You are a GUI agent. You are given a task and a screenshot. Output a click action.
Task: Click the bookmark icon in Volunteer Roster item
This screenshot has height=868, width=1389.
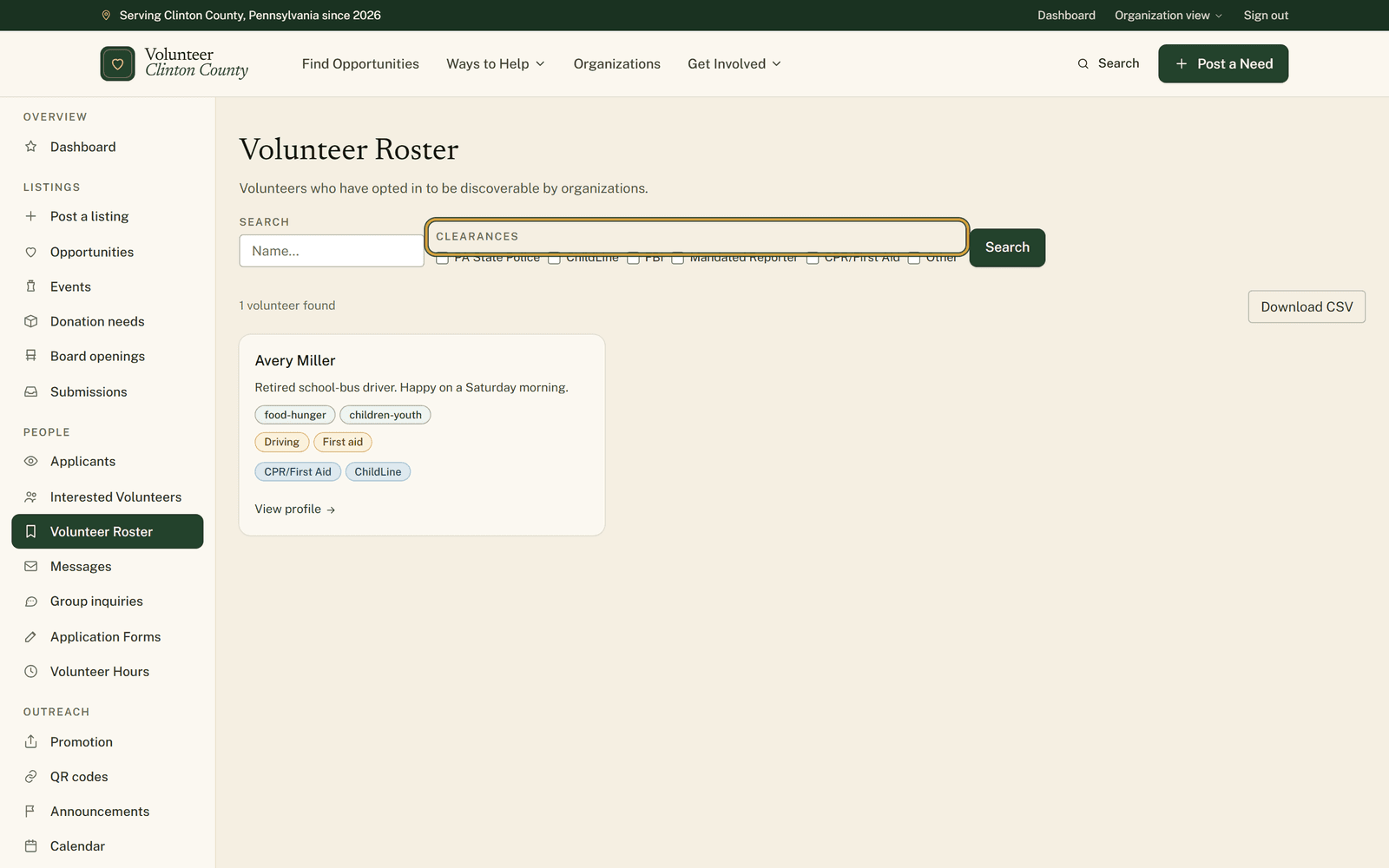31,531
